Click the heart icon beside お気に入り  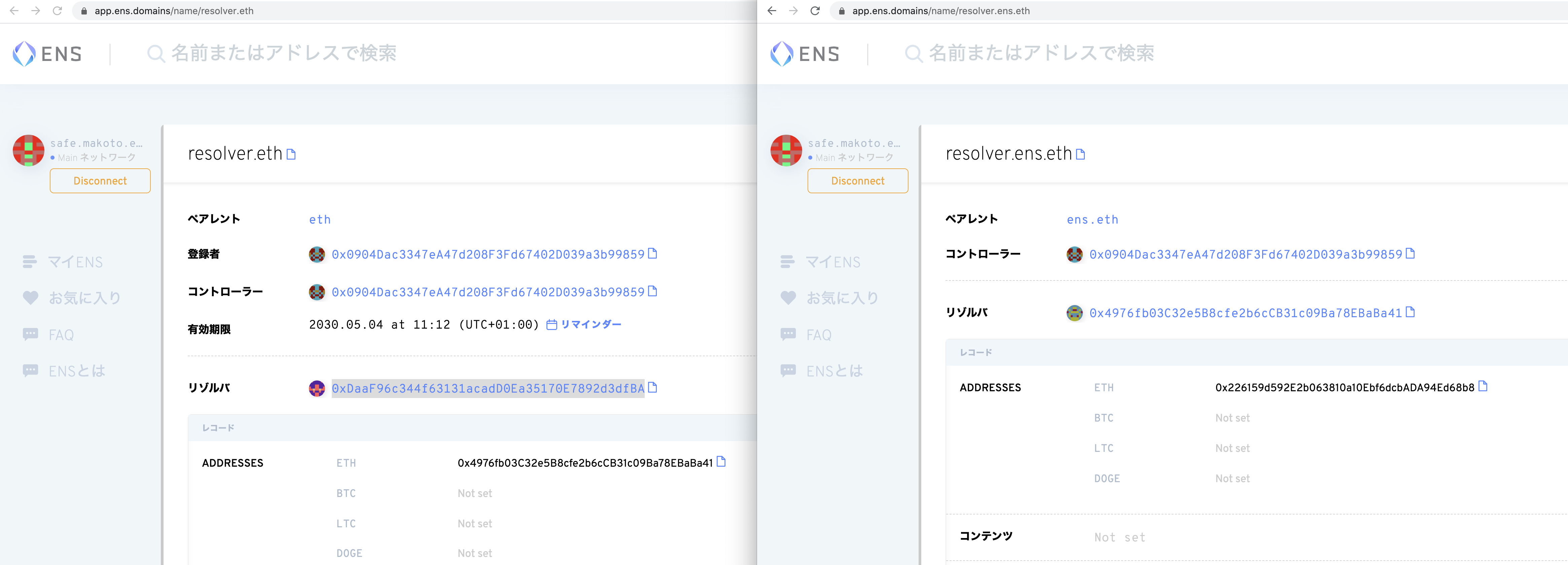click(x=30, y=298)
